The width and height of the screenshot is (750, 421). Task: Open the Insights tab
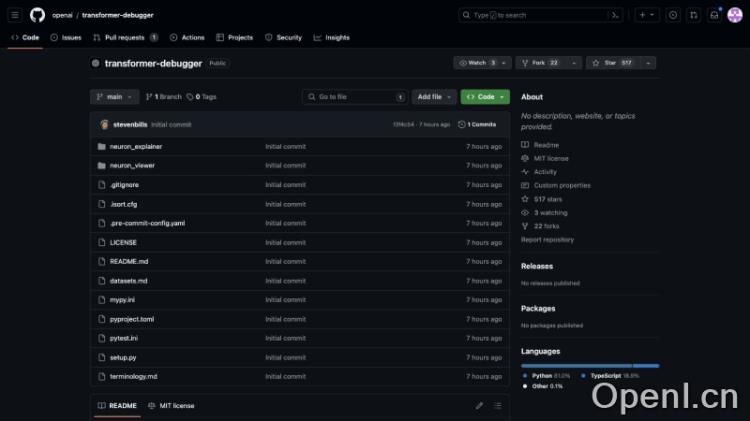pyautogui.click(x=332, y=37)
